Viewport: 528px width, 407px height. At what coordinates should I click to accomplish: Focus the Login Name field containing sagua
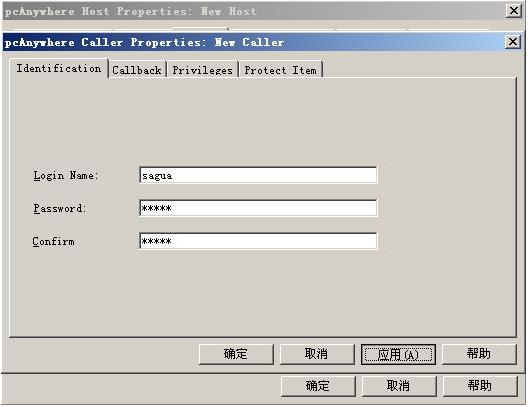point(258,175)
